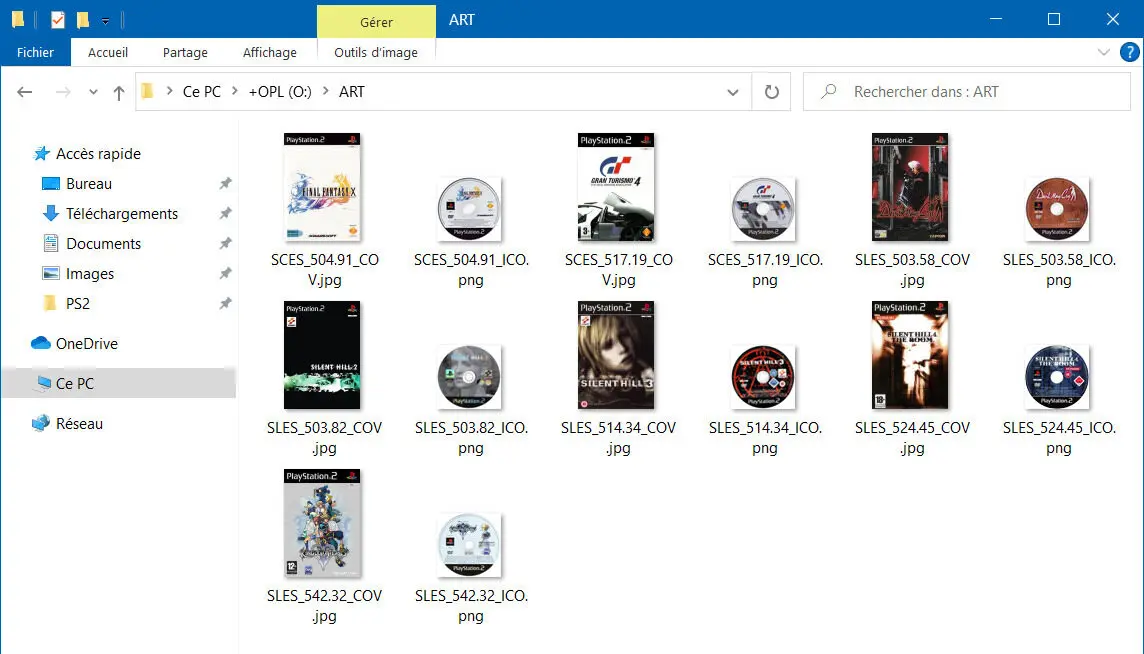Image resolution: width=1144 pixels, height=654 pixels.
Task: Open recent locations chevron beside back button
Action: pyautogui.click(x=92, y=91)
